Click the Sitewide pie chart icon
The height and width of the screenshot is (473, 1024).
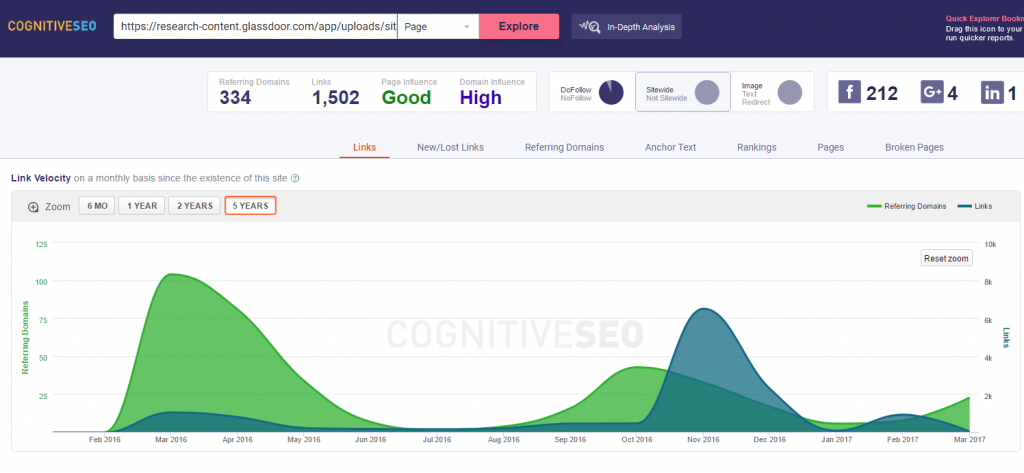[707, 93]
